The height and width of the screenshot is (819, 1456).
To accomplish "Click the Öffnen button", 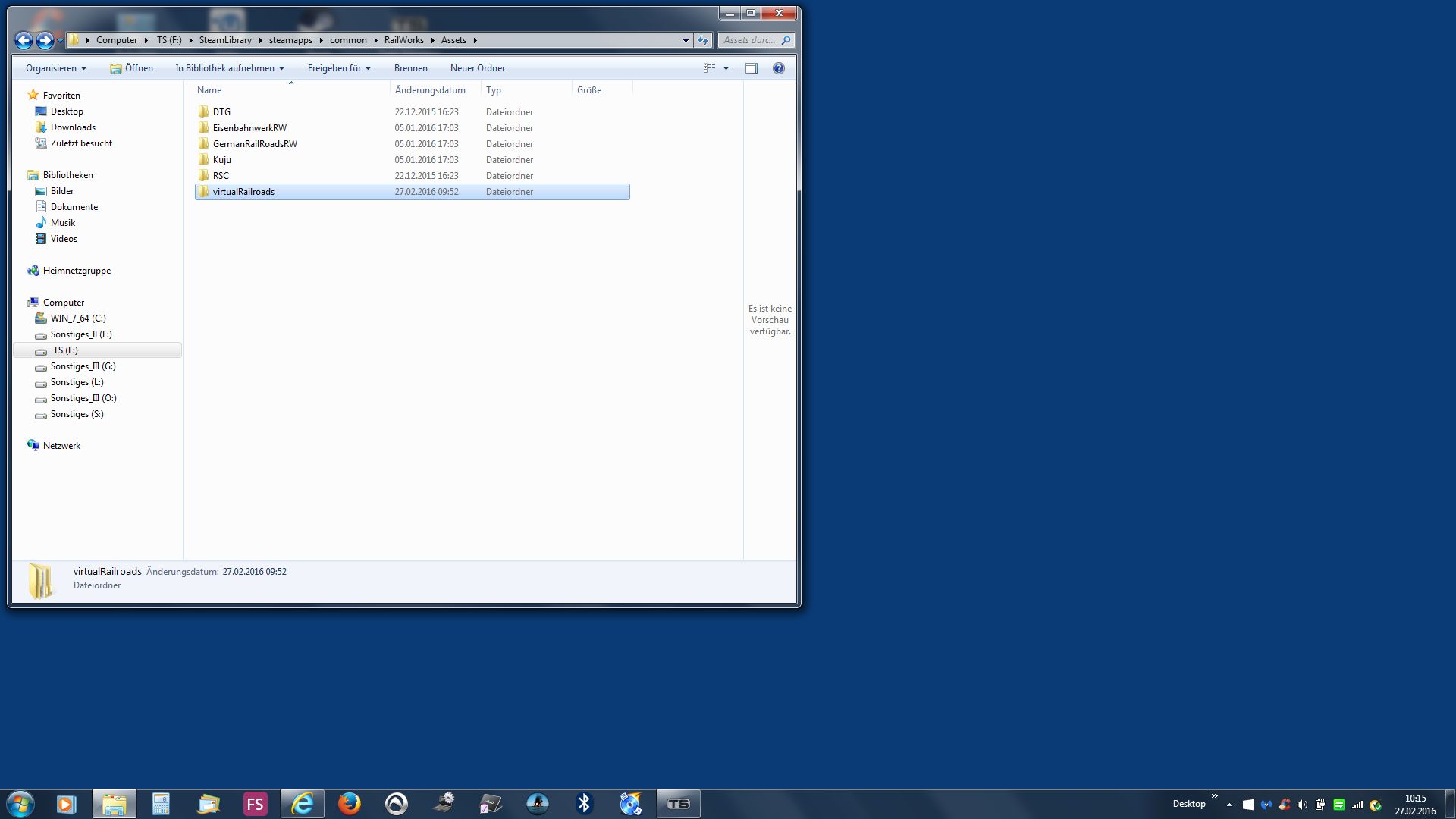I will (x=131, y=68).
